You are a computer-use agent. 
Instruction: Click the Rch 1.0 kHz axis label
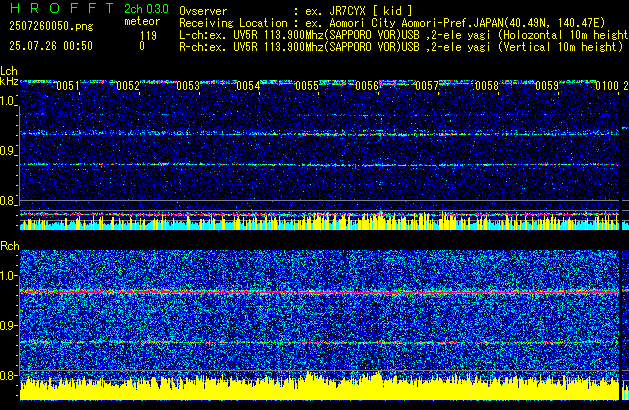pos(8,276)
